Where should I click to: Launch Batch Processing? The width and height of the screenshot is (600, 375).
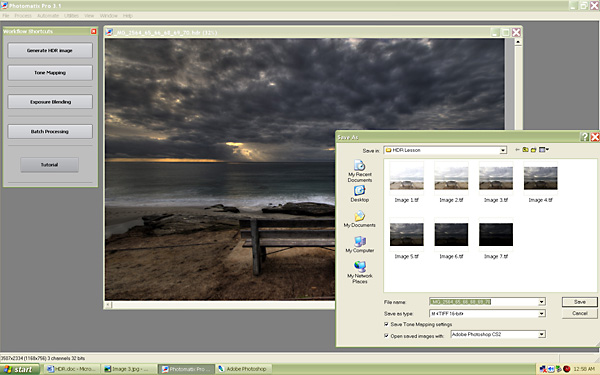pos(50,132)
